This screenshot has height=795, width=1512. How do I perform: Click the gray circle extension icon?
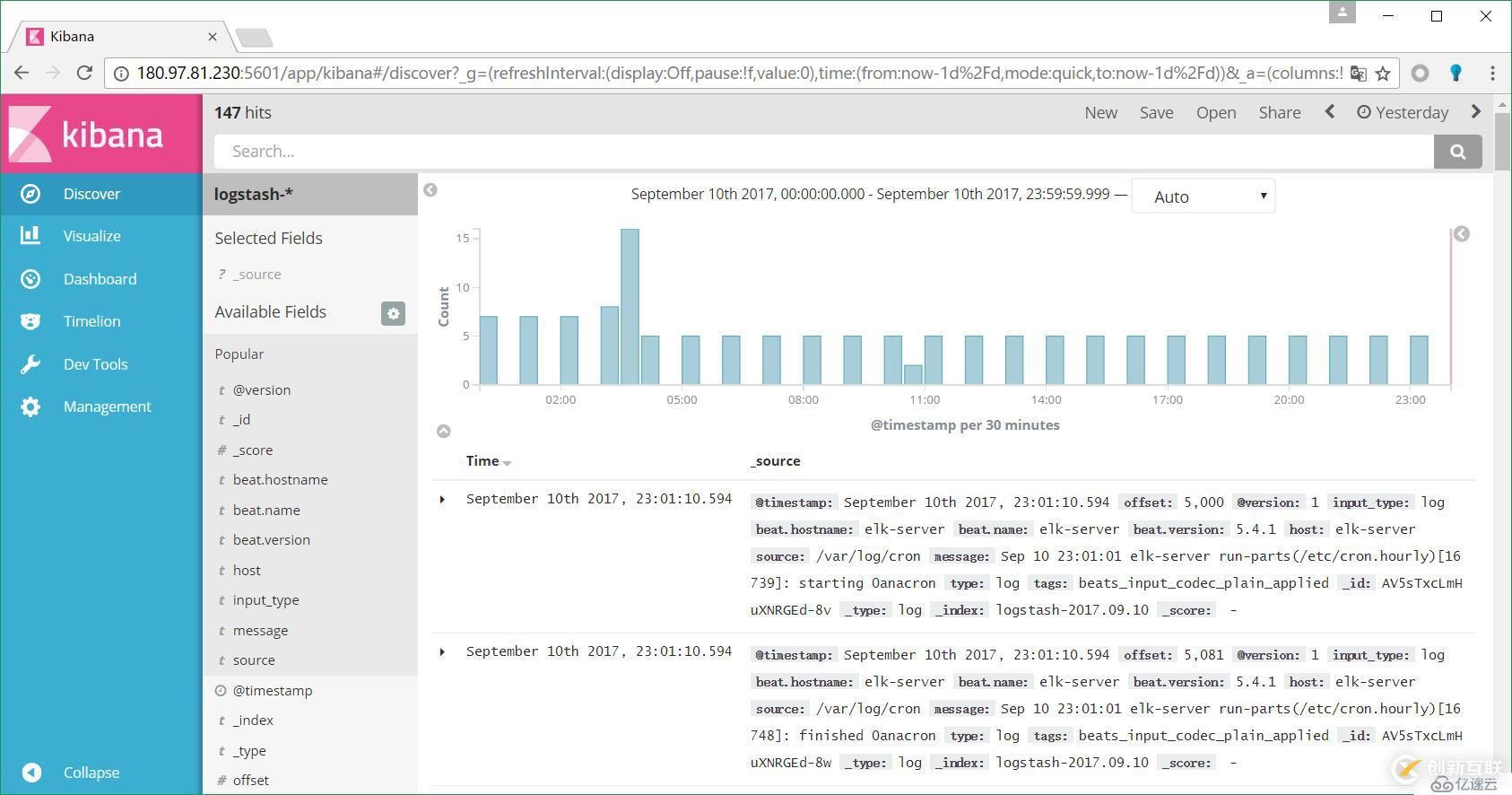(1420, 74)
